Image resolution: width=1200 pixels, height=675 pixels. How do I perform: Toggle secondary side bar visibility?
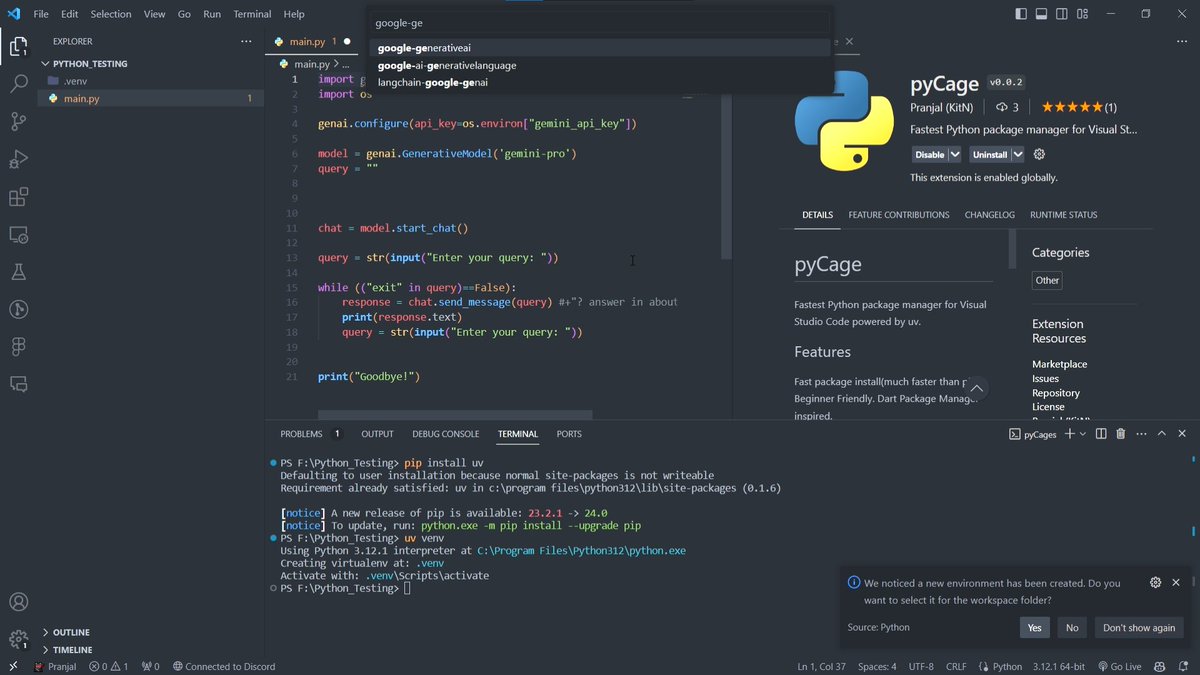click(1062, 14)
